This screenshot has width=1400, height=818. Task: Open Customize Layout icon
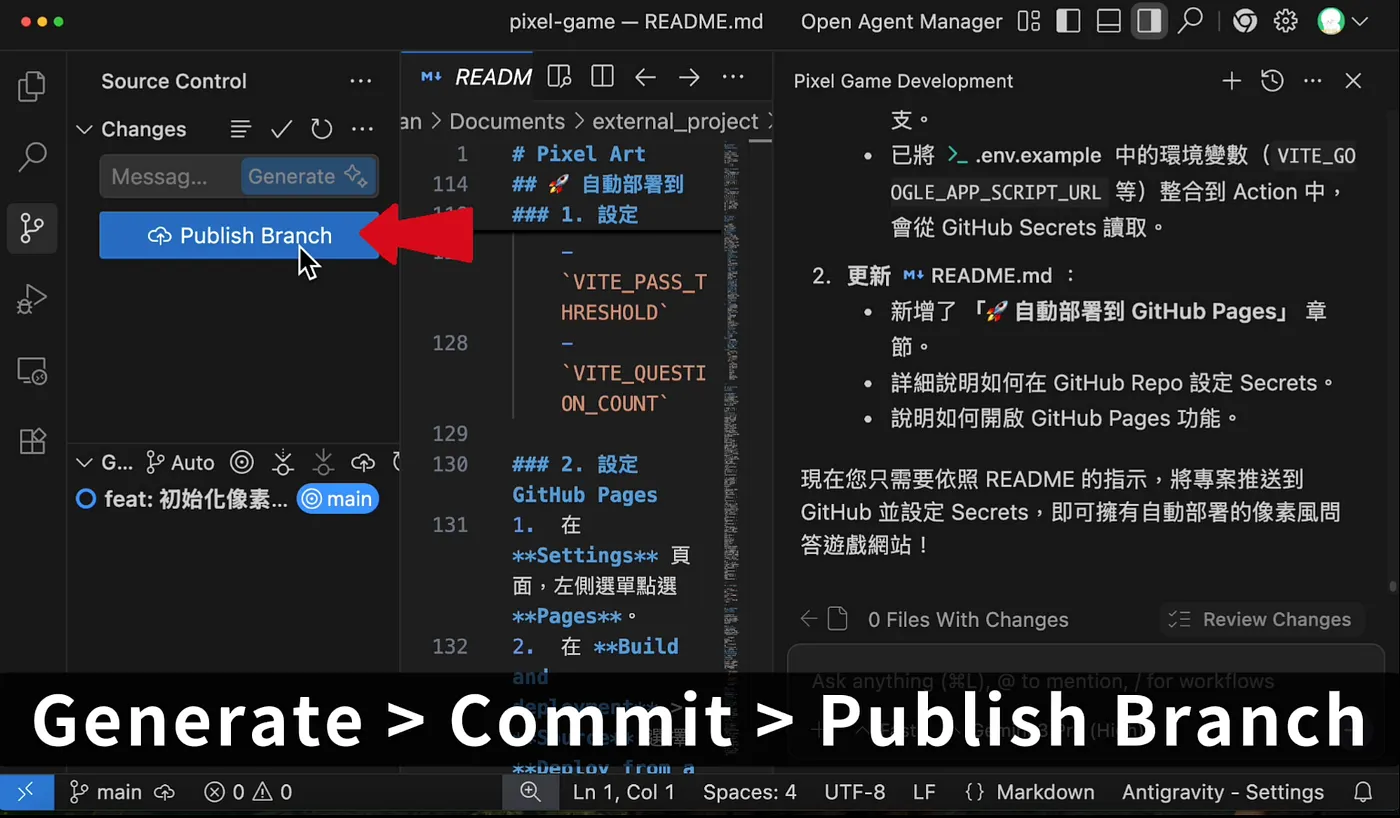(x=1028, y=21)
